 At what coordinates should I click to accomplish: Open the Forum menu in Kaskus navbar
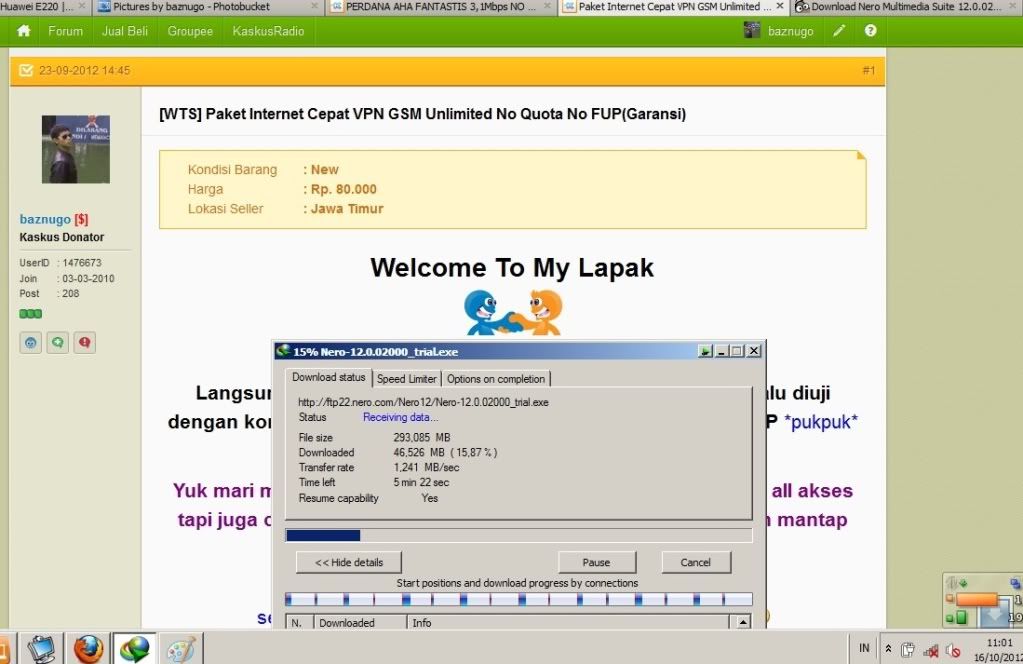click(x=65, y=31)
